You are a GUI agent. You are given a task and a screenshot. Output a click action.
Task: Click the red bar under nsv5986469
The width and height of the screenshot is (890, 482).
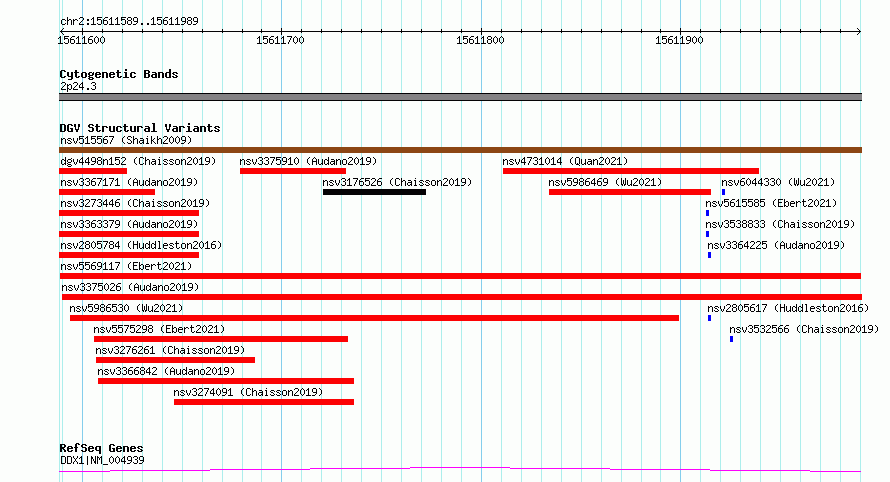[x=629, y=192]
